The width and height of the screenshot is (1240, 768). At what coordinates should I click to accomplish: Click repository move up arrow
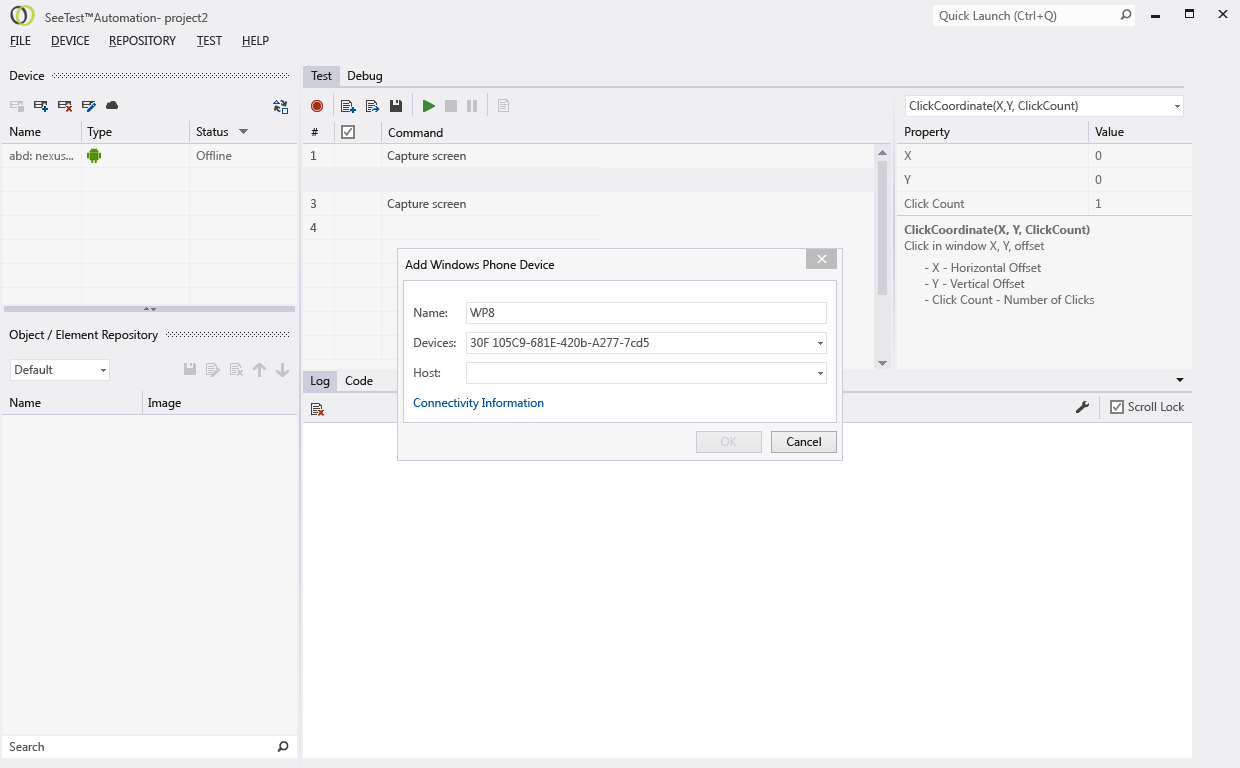[x=259, y=370]
